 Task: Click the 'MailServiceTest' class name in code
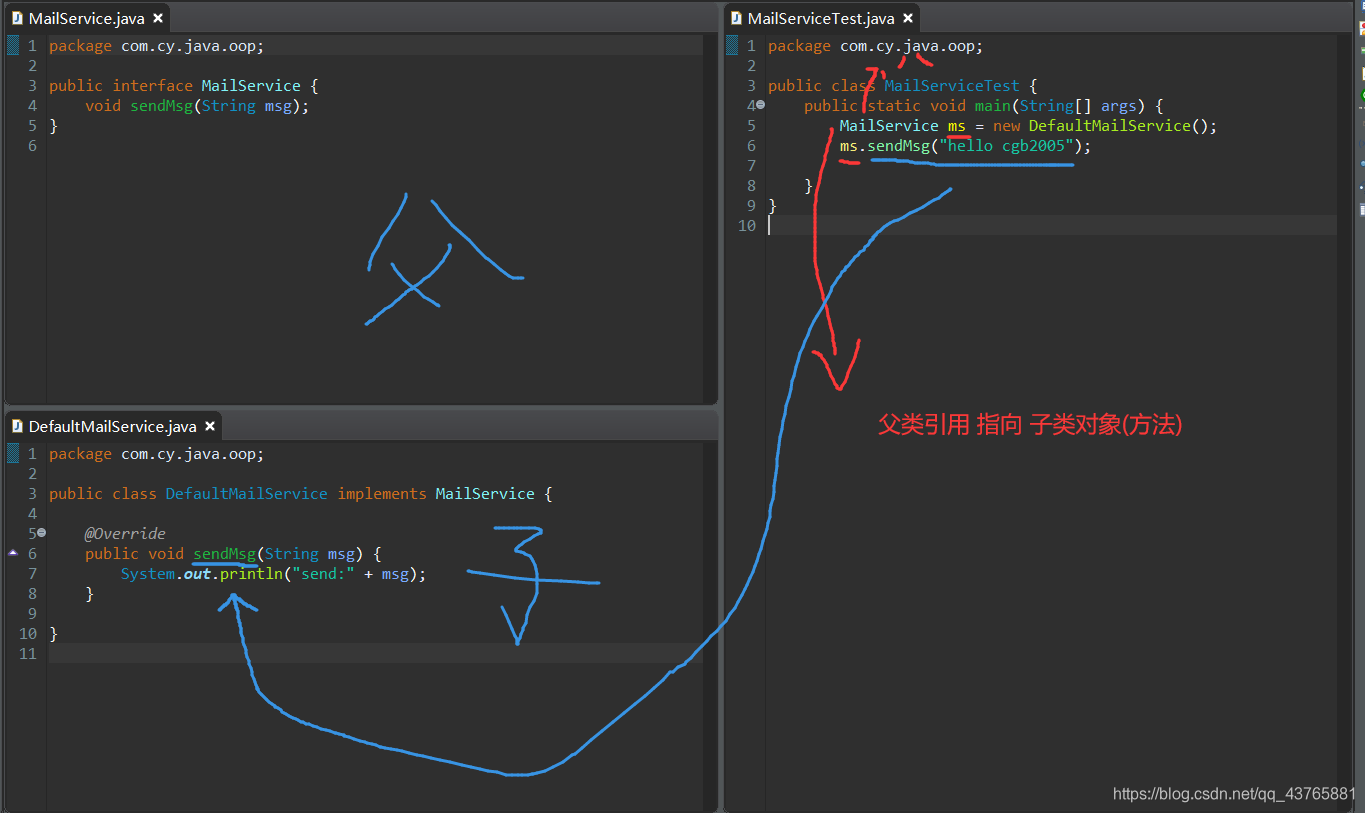(x=952, y=86)
